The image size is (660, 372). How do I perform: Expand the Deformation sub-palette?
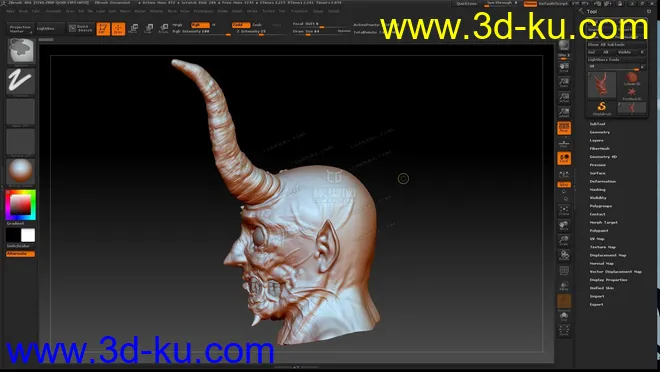click(x=603, y=181)
